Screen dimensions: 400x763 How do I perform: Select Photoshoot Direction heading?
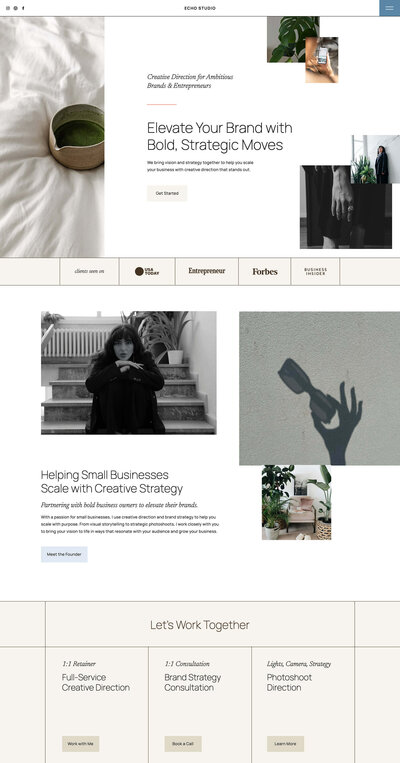[x=289, y=682]
